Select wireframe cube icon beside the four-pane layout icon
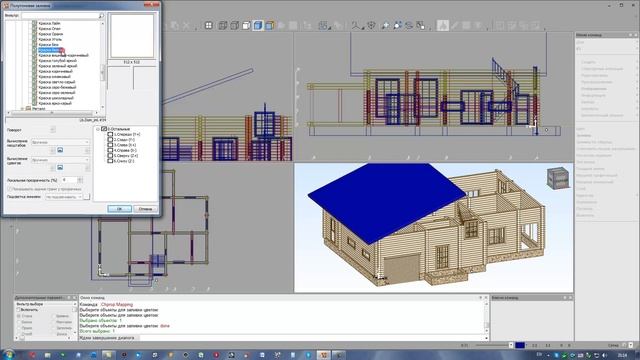640x360 pixels. [222, 25]
